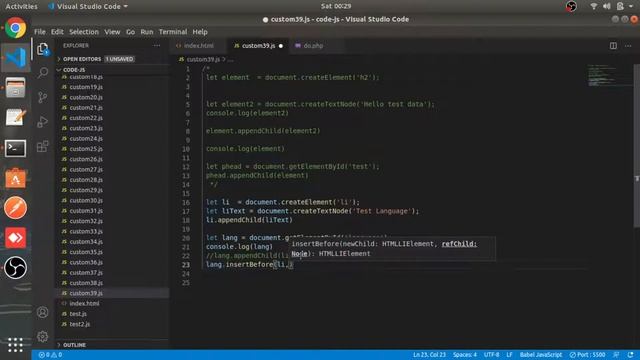
Task: Collapse the CODE-JS folder section
Action: 112,70
